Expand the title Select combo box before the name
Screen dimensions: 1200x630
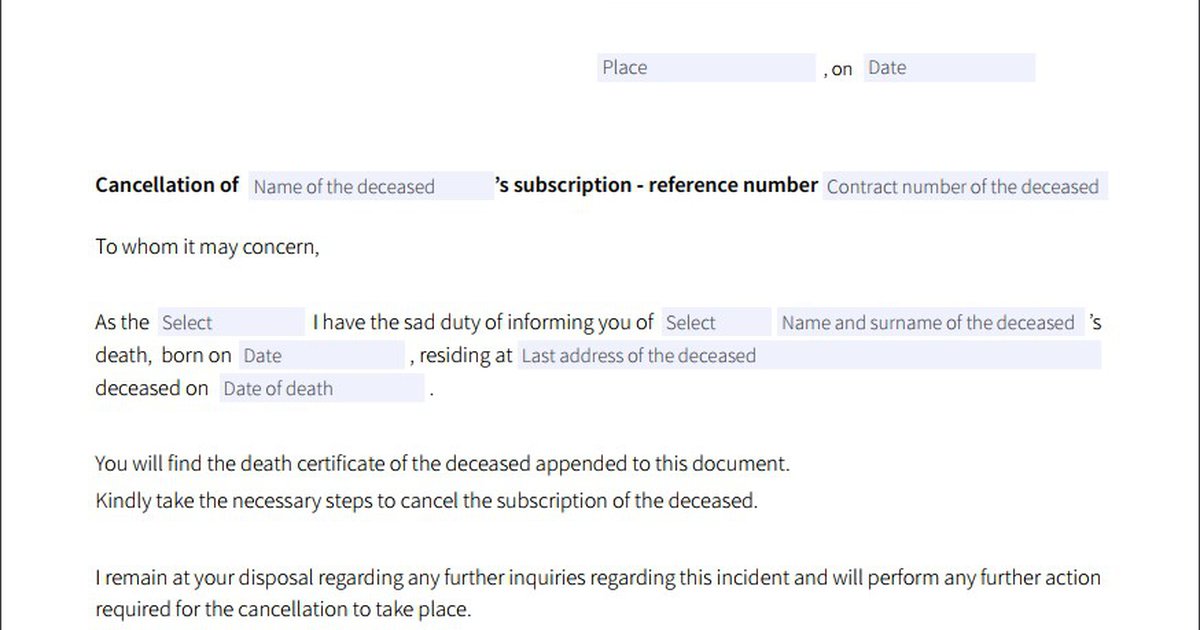tap(716, 322)
